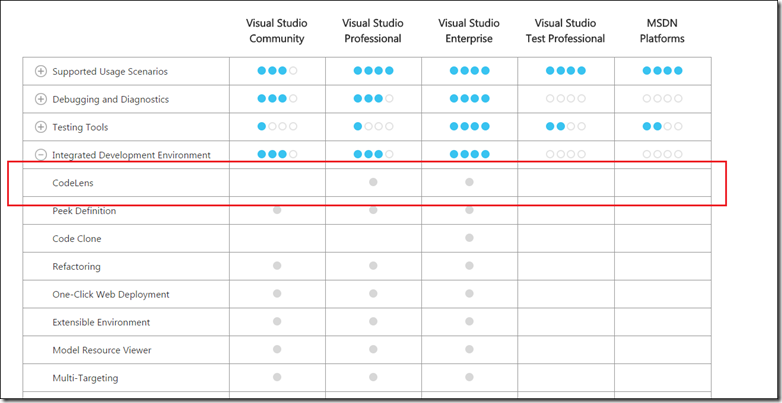This screenshot has height=403, width=782.
Task: Click the Code Clone dot under Enterprise
Action: (x=469, y=238)
